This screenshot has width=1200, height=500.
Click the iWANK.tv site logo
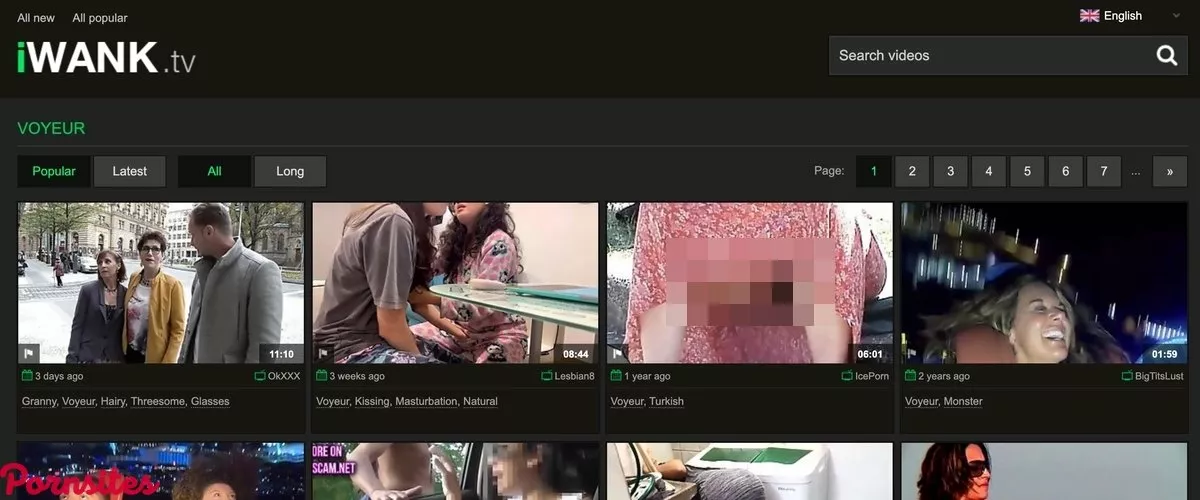tap(106, 58)
